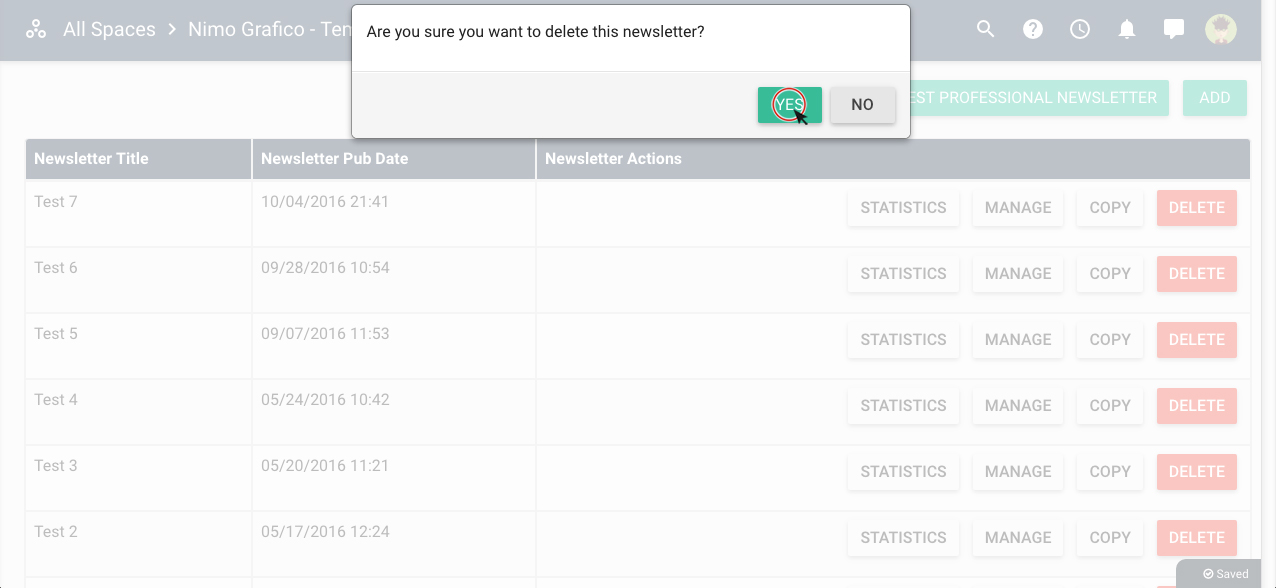The image size is (1276, 588).
Task: Open the user avatar profile picture
Action: click(1221, 29)
